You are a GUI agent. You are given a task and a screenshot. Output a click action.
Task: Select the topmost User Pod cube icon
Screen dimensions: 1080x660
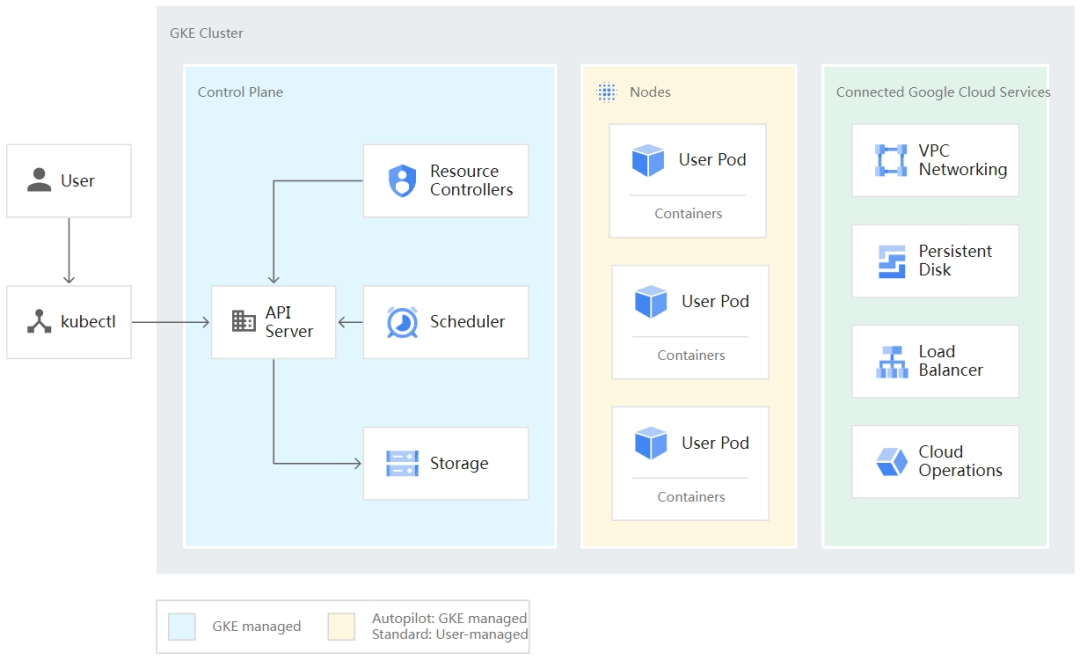pos(650,159)
